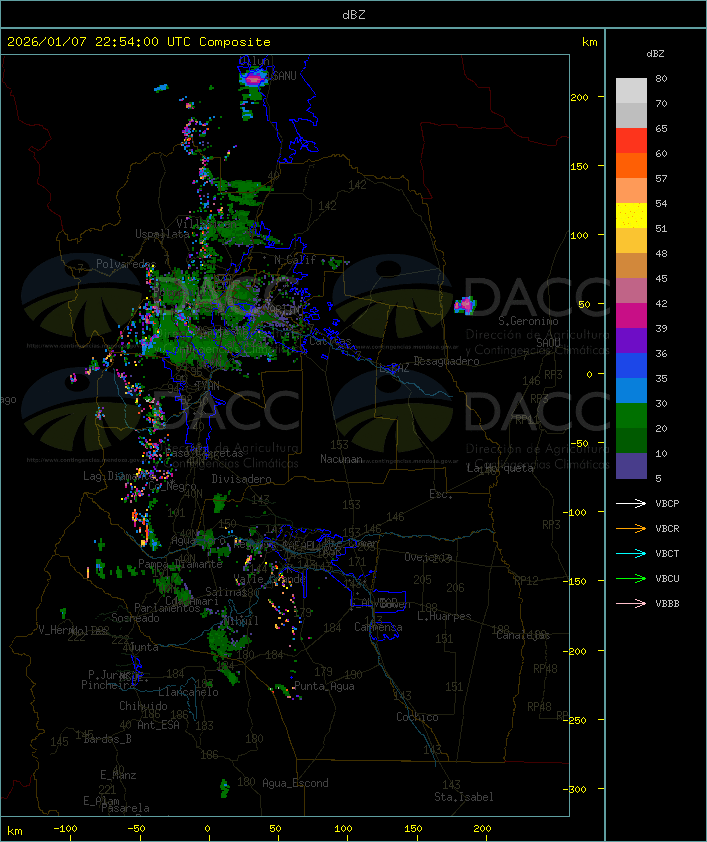Click the Pasarela place label
Image resolution: width=707 pixels, height=842 pixels.
125,808
